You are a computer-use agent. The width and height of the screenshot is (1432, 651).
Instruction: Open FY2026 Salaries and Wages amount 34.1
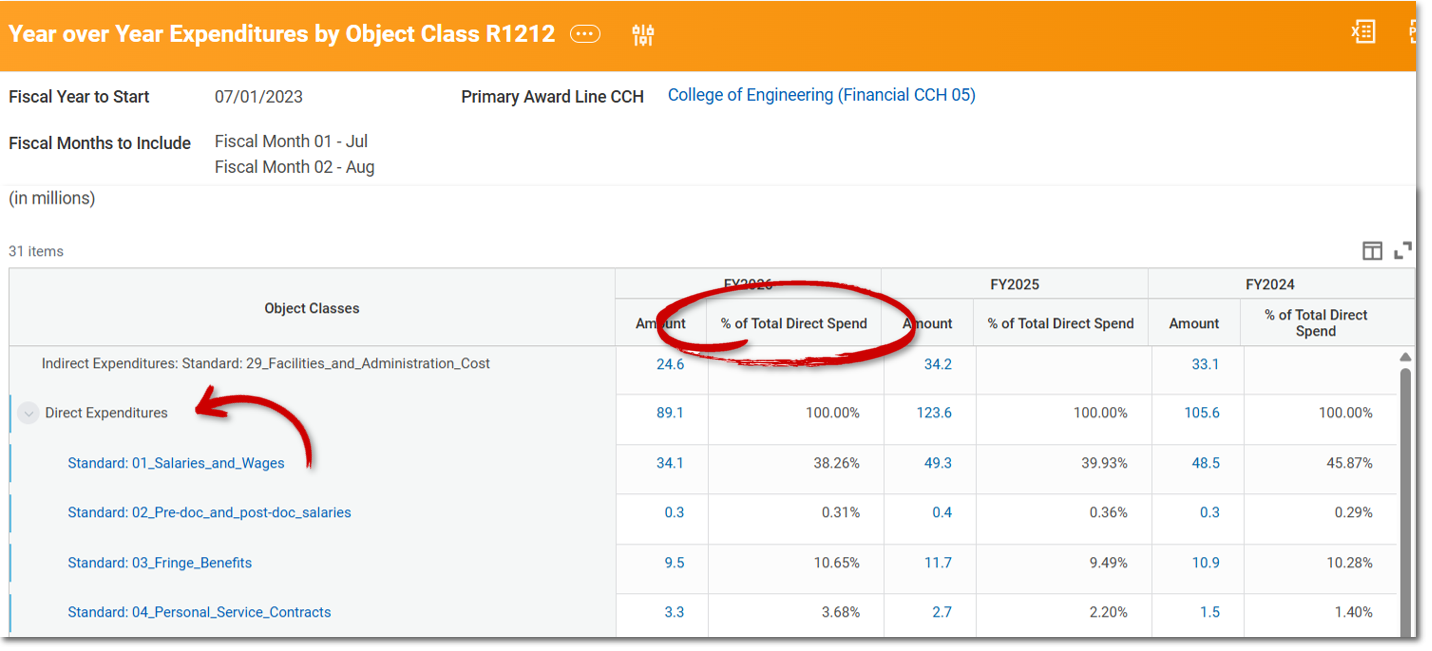[x=670, y=463]
